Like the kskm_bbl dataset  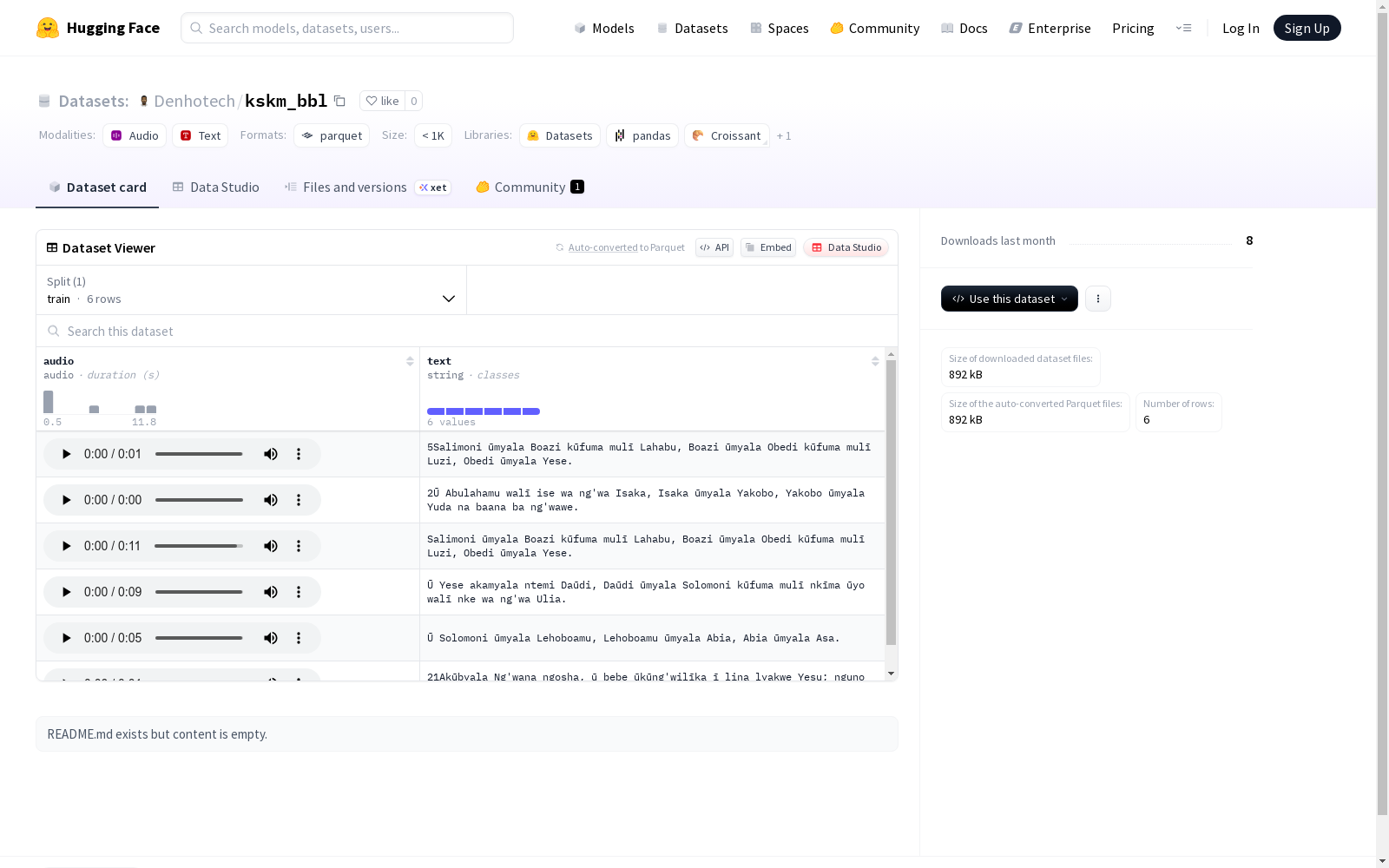pos(382,101)
